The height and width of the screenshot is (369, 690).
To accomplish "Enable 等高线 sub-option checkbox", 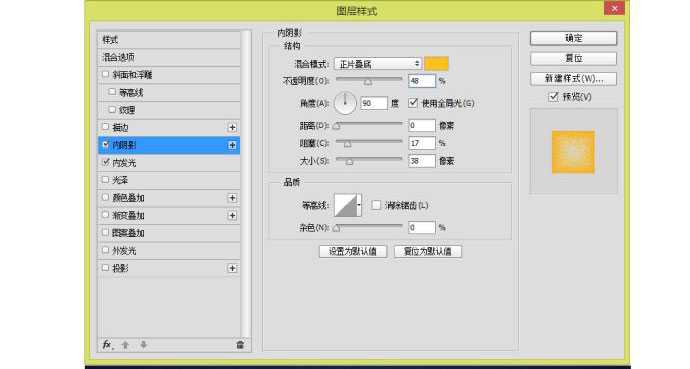I will click(x=112, y=92).
